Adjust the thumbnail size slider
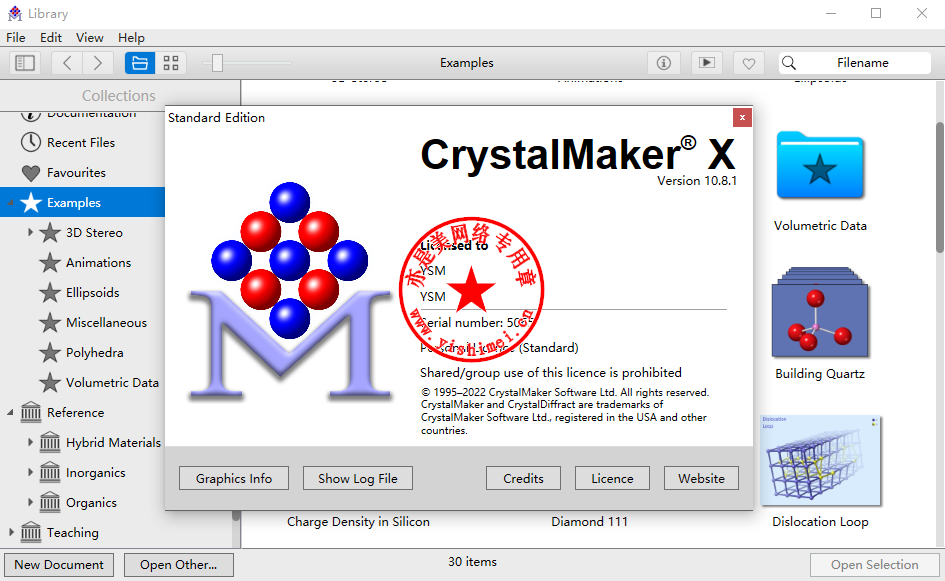This screenshot has width=945, height=581. [217, 63]
